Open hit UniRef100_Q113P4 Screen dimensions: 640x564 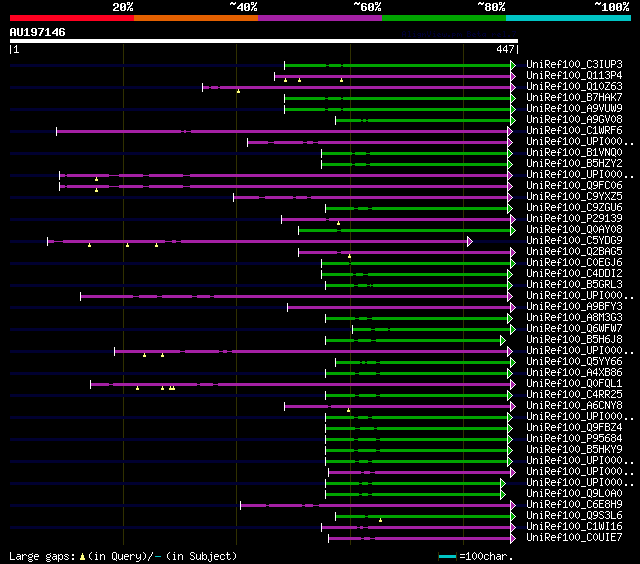(574, 75)
